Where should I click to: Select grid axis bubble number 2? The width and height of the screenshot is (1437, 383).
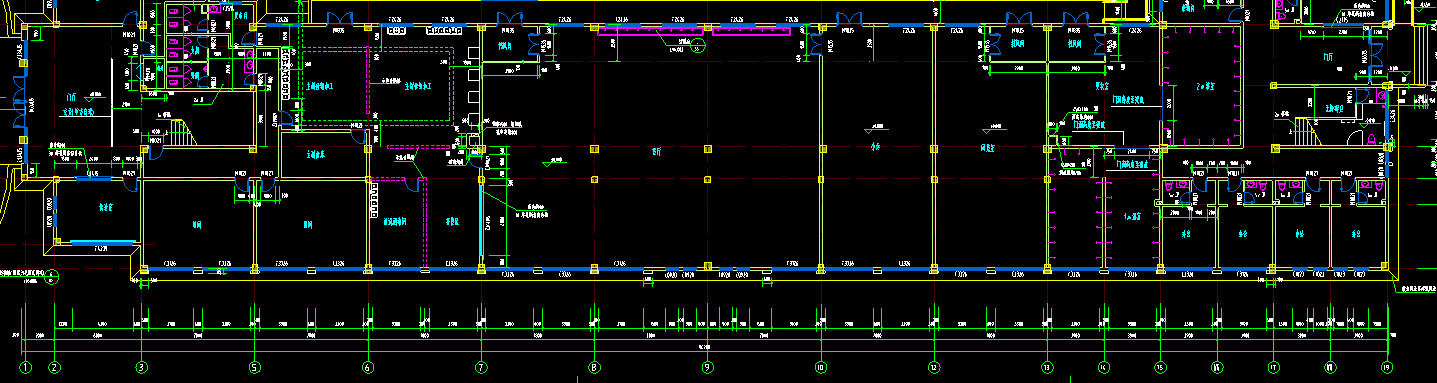55,367
